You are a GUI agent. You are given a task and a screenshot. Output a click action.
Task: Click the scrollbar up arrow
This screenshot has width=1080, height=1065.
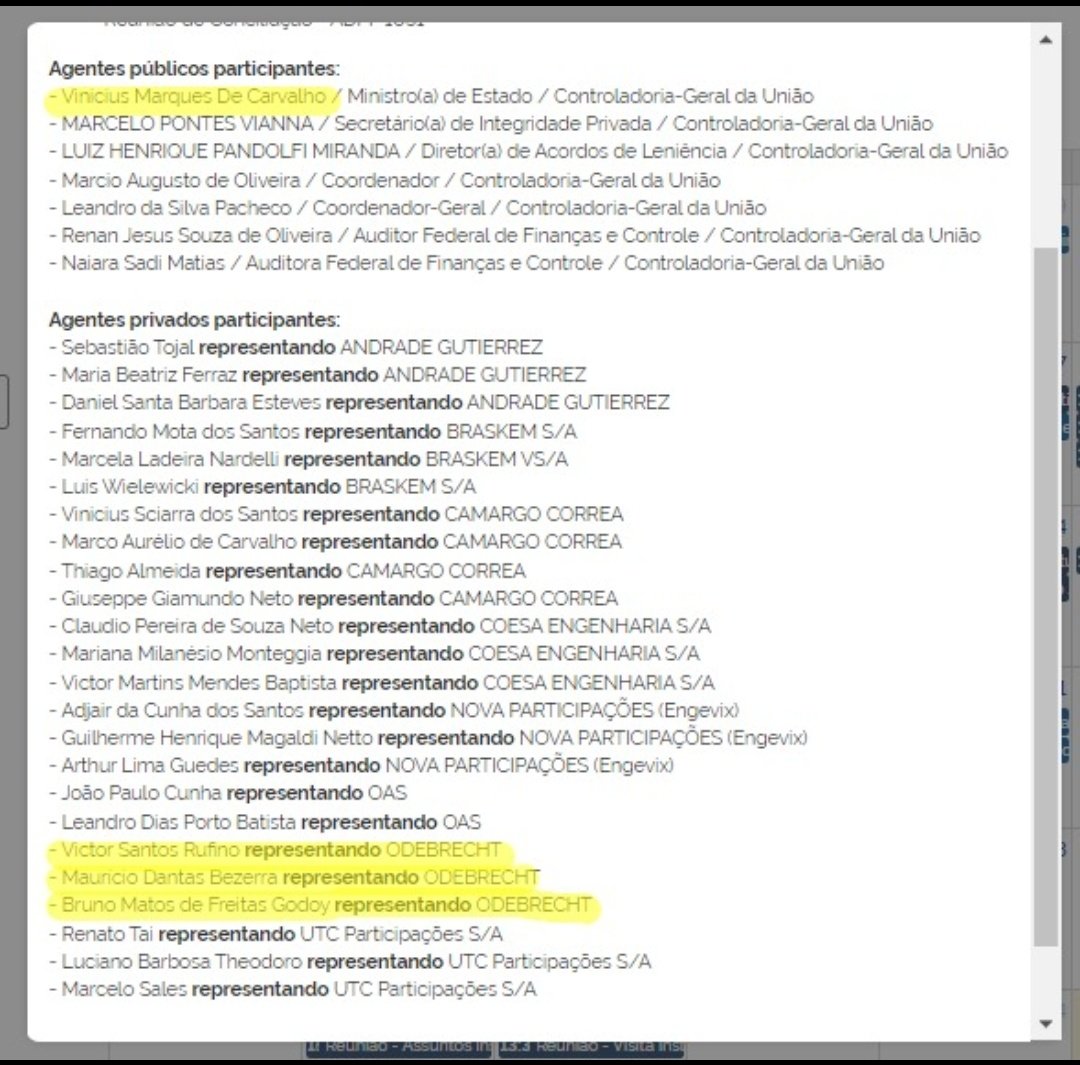1046,40
